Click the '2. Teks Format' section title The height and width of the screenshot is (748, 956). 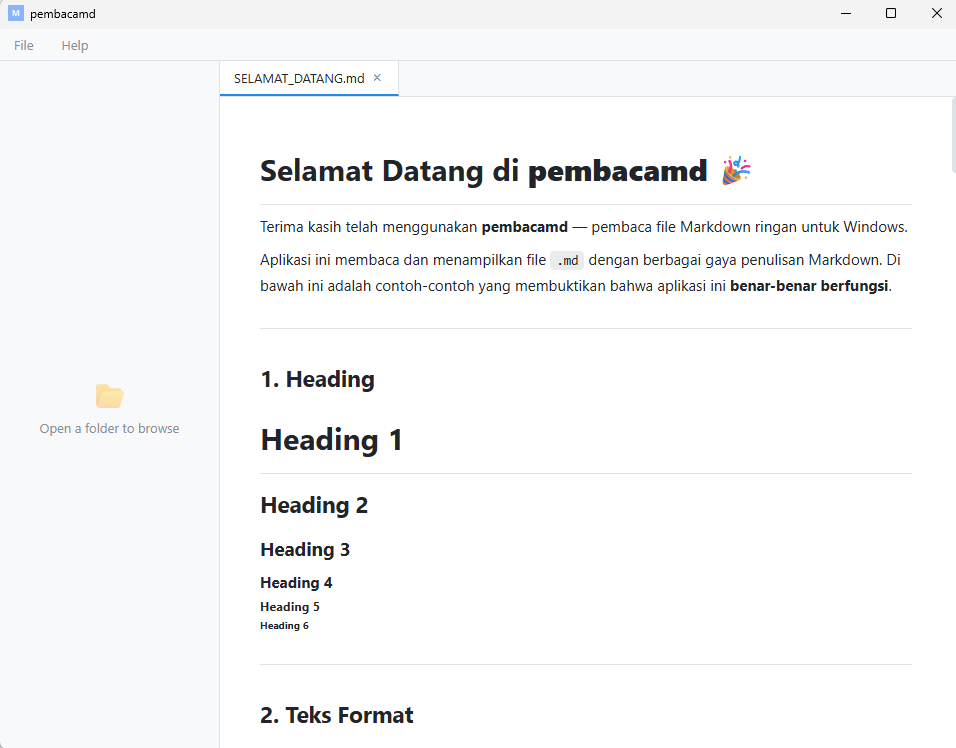tap(337, 715)
